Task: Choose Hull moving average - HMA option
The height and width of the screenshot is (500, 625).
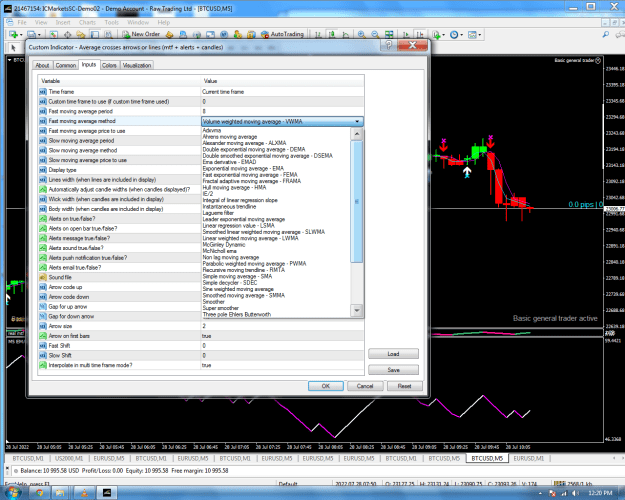Action: pyautogui.click(x=234, y=187)
